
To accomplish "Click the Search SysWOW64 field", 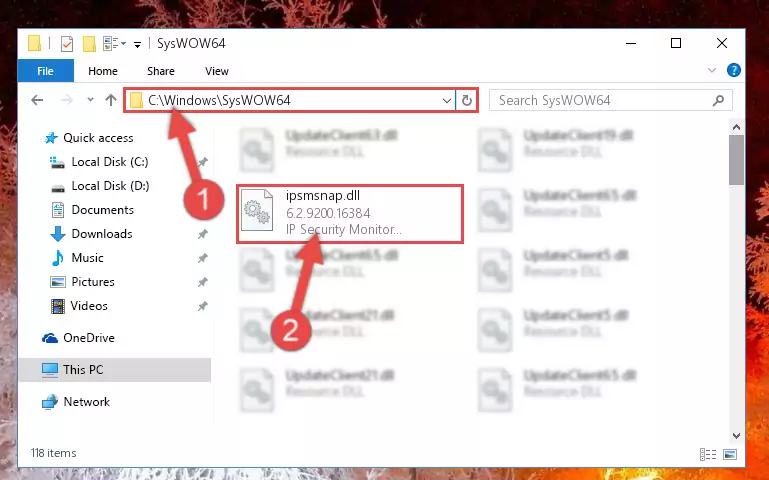I will [611, 101].
